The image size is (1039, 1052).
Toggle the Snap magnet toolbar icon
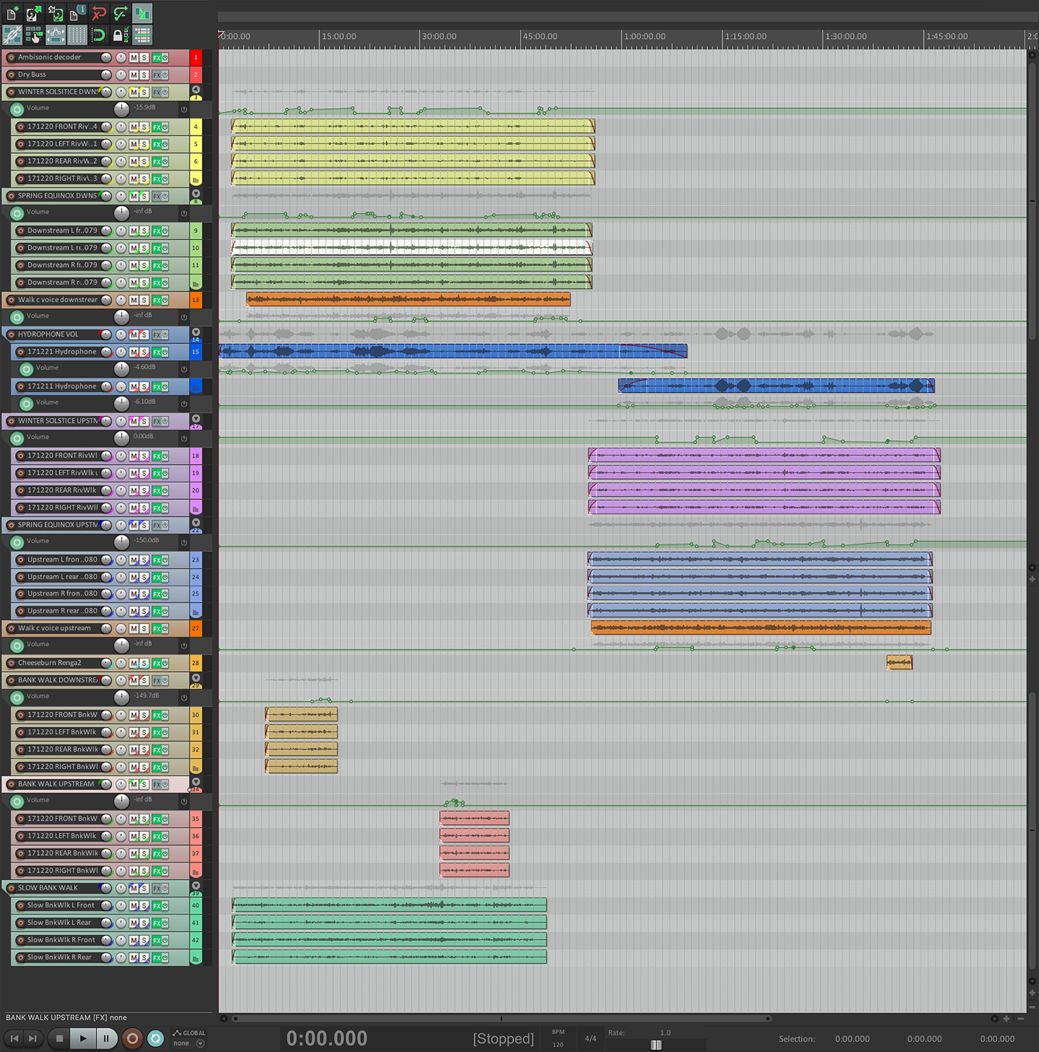[99, 36]
